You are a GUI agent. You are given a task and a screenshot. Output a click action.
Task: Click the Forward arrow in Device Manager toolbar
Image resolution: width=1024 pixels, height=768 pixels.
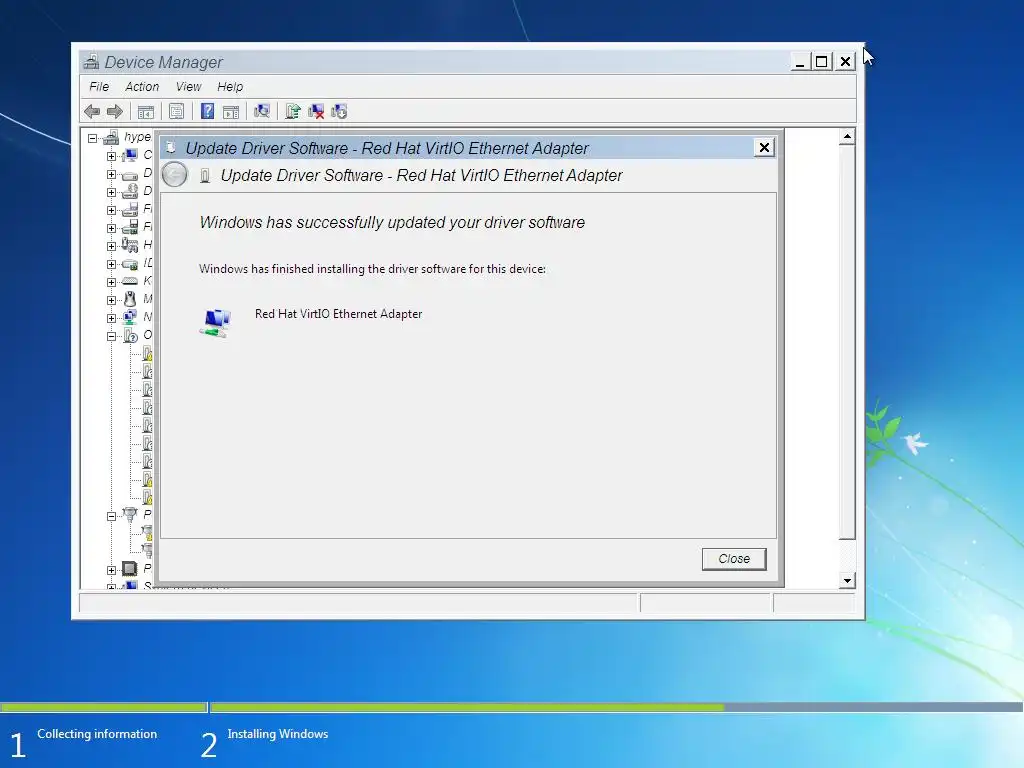[x=115, y=112]
